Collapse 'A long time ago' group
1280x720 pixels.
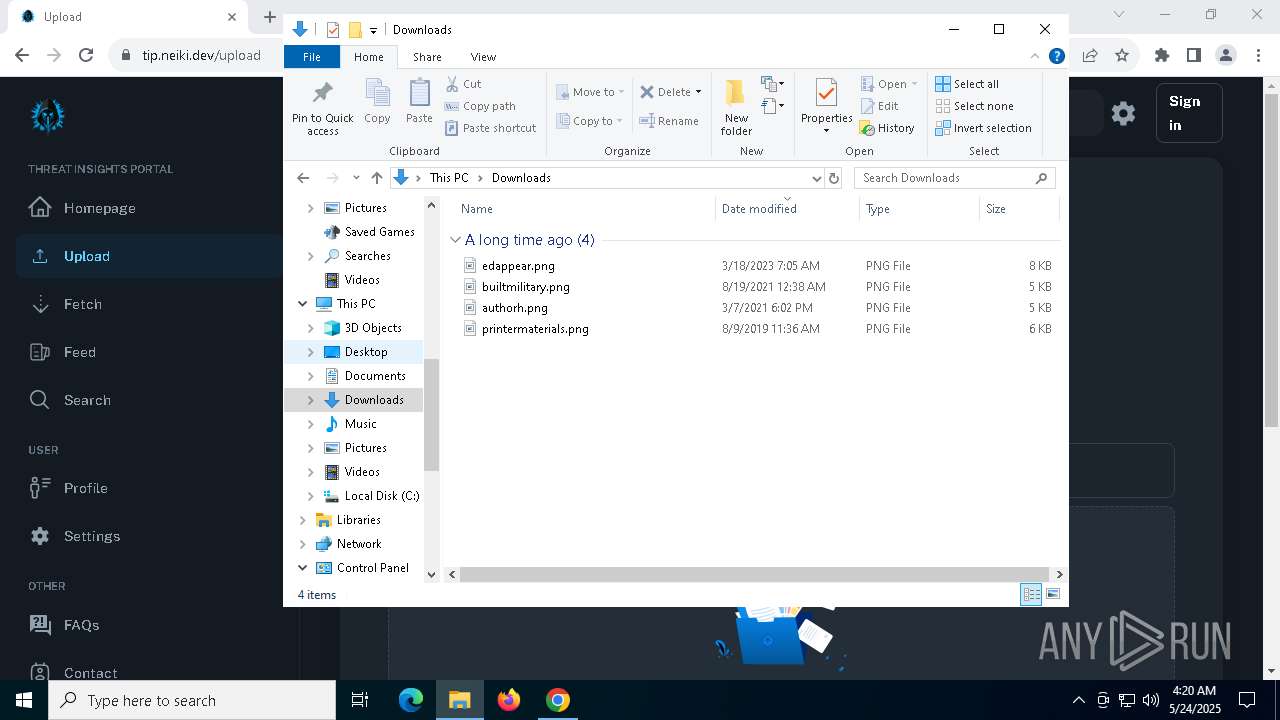tap(455, 240)
